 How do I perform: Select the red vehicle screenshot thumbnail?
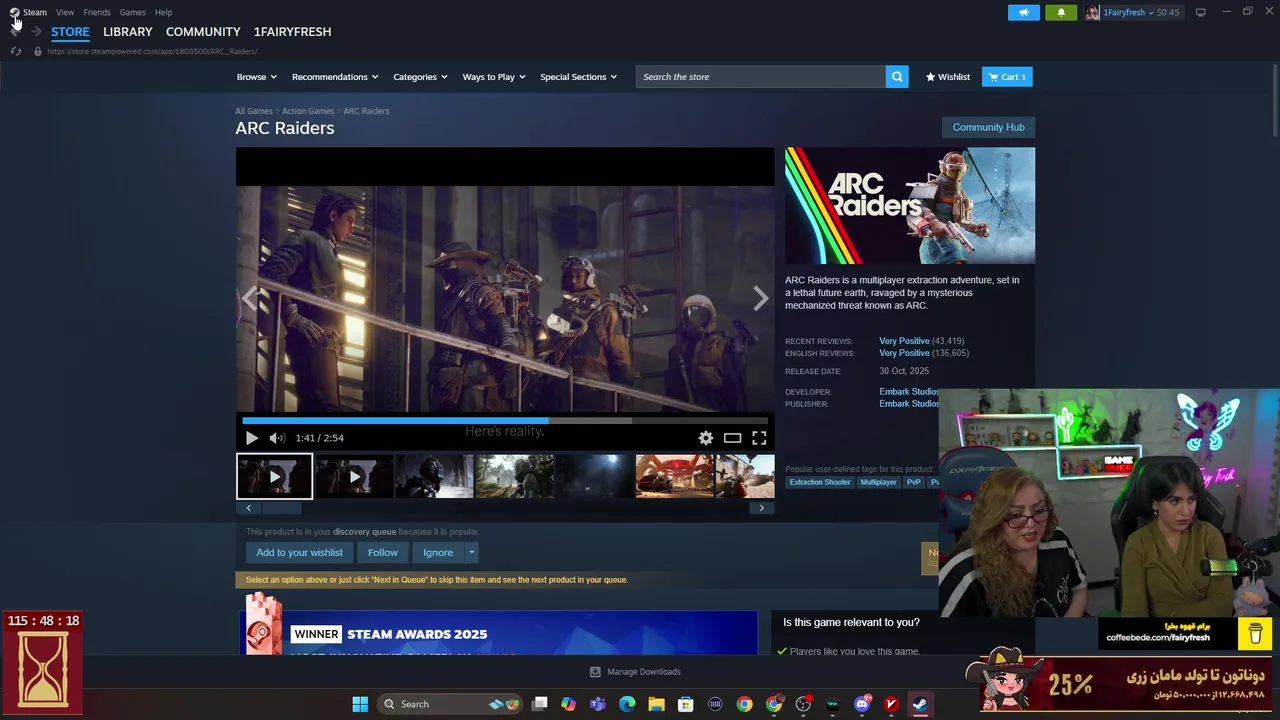coord(674,476)
